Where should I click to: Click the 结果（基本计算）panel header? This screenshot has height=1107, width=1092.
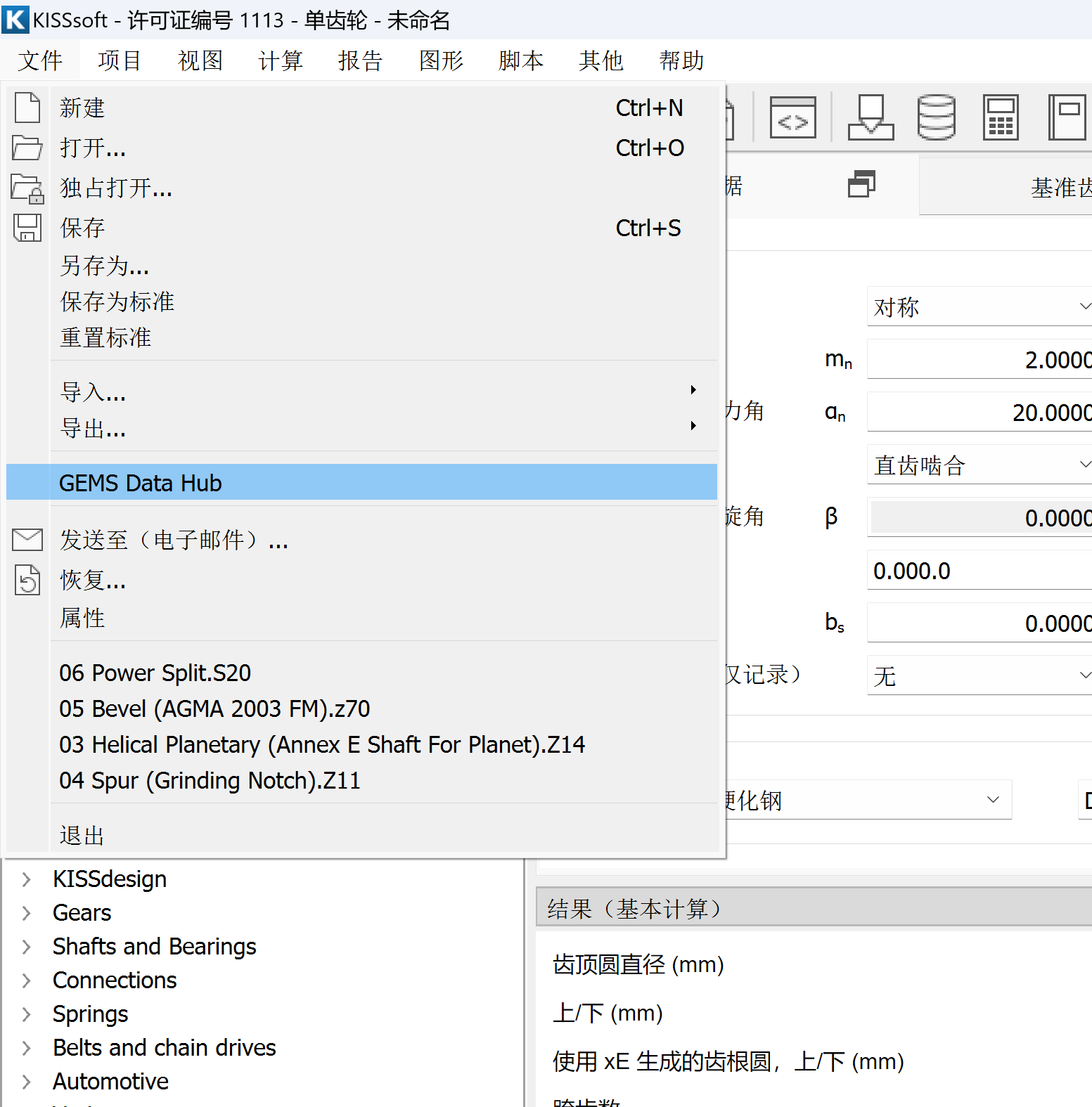tap(814, 908)
